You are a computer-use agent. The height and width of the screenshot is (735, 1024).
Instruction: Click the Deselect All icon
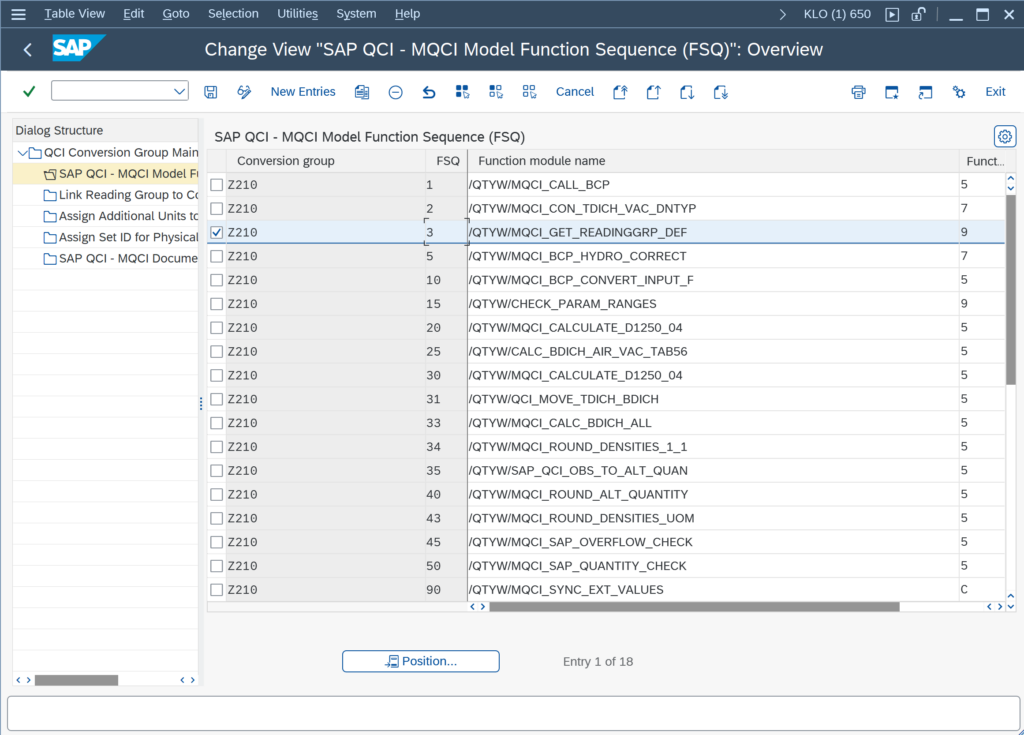(x=529, y=92)
